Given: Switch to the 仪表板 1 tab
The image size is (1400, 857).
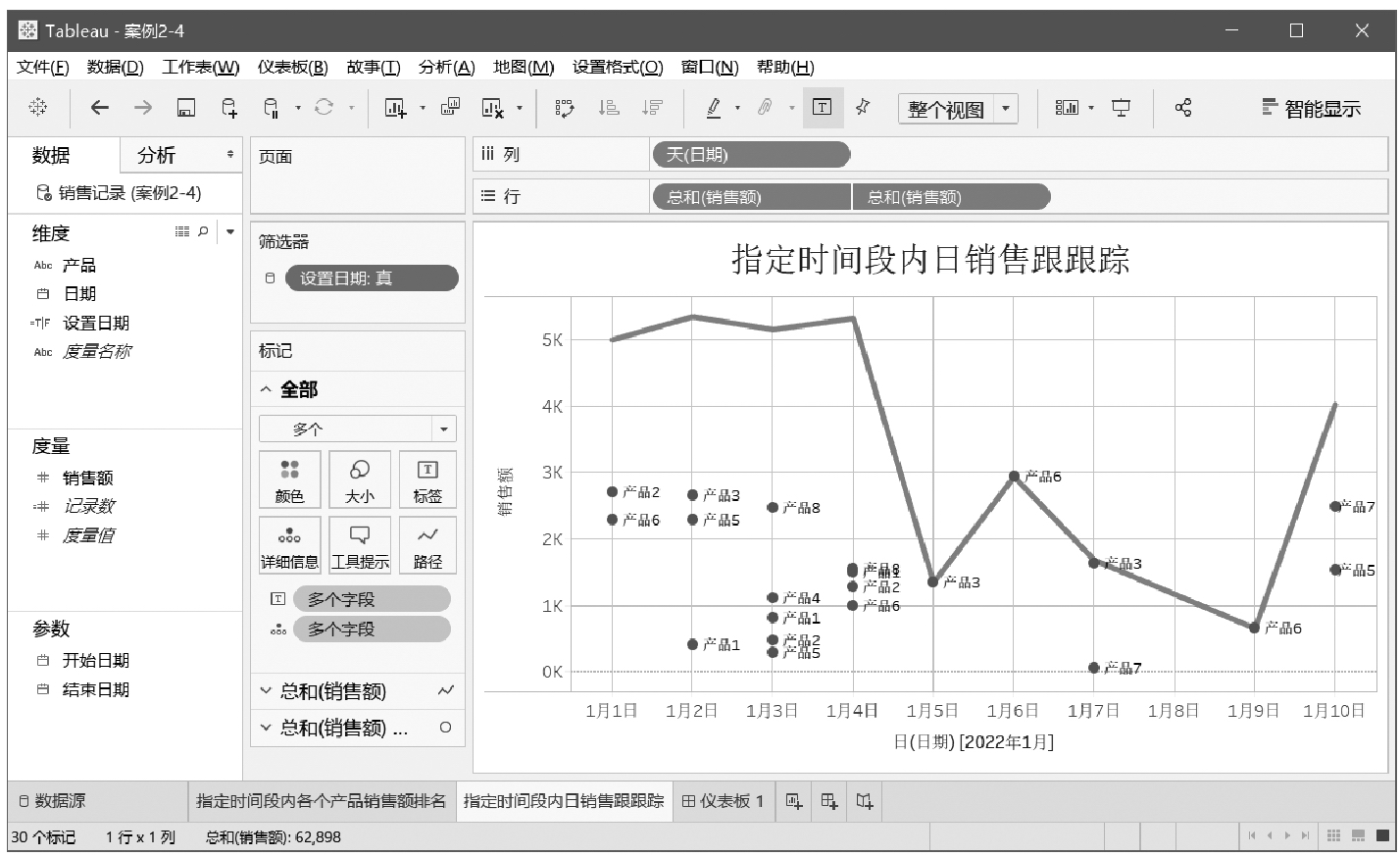Looking at the screenshot, I should (723, 801).
